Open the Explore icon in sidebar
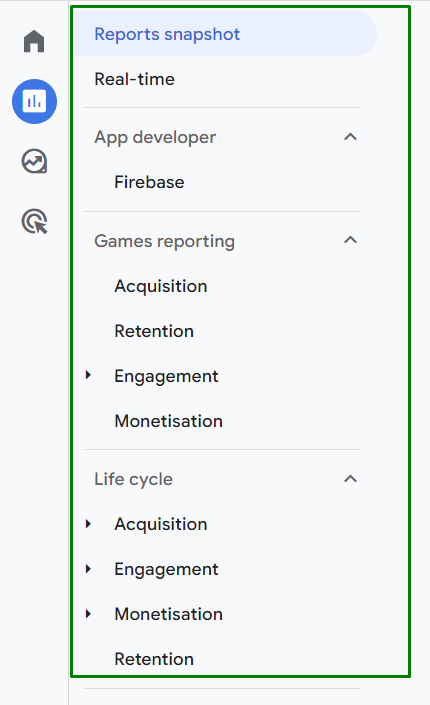Image resolution: width=430 pixels, height=705 pixels. 35,161
